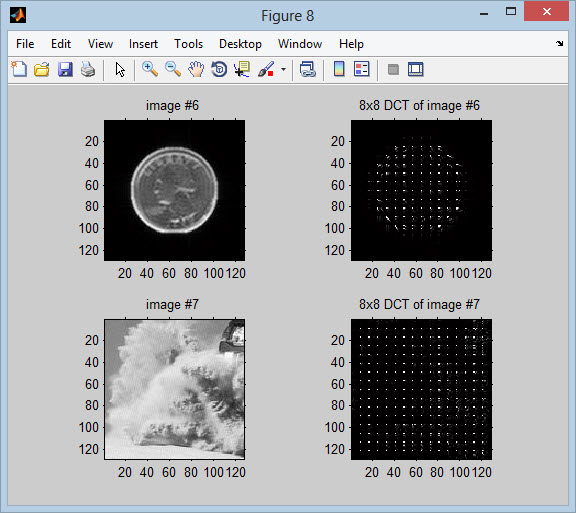Screen dimensions: 576x513
Task: Save figure using the floppy disk icon
Action: pyautogui.click(x=65, y=69)
